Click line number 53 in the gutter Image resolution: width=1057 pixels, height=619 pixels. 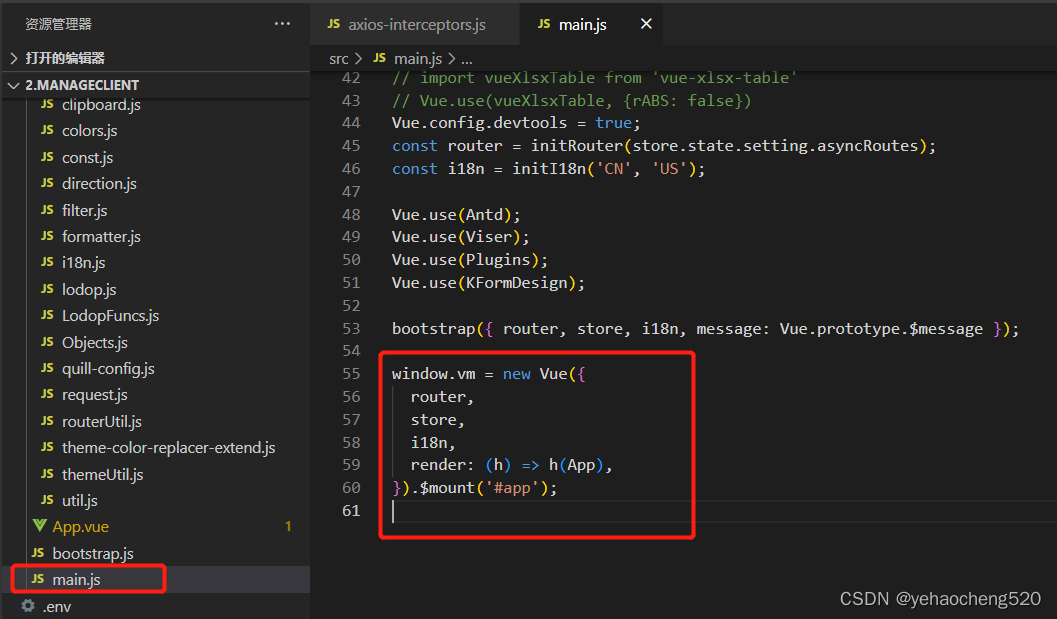pyautogui.click(x=351, y=329)
